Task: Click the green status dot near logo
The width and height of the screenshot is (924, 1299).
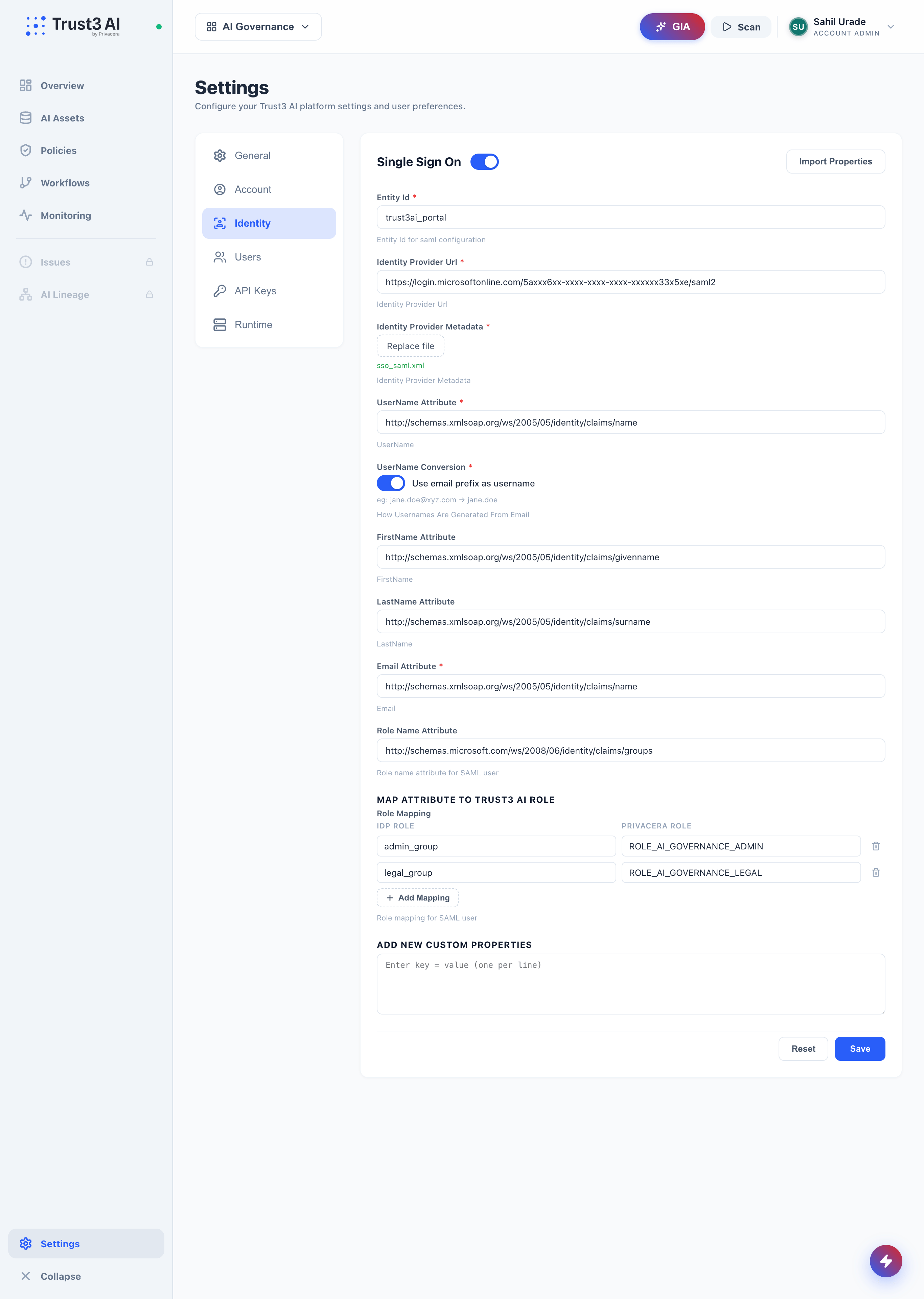Action: point(159,27)
